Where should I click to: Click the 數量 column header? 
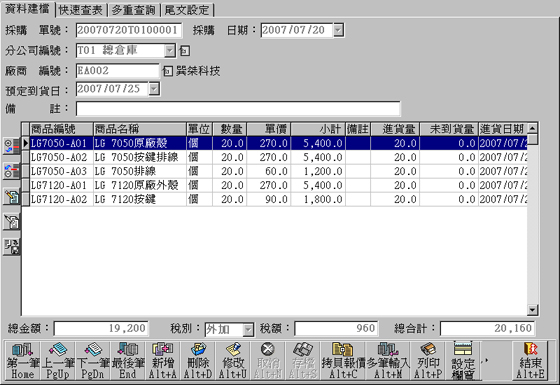[x=229, y=129]
